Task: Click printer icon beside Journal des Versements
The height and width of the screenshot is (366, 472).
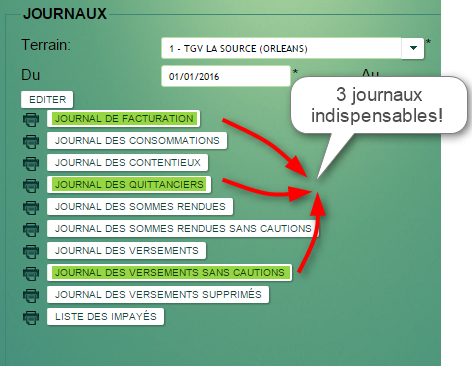Action: [x=31, y=251]
